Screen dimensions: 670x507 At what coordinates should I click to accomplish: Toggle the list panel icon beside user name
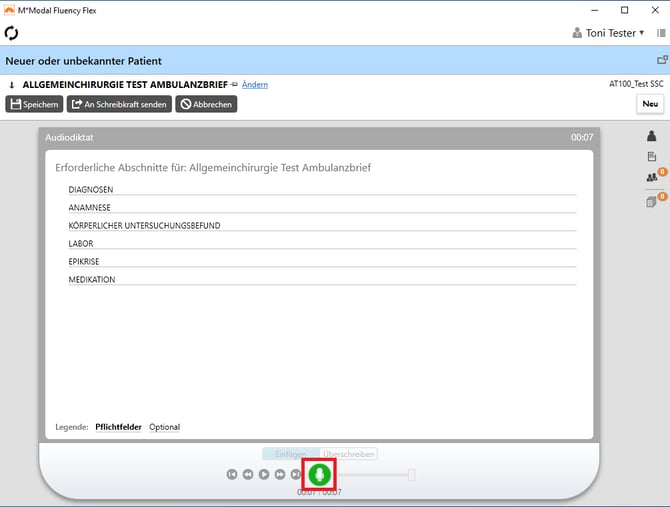click(660, 33)
